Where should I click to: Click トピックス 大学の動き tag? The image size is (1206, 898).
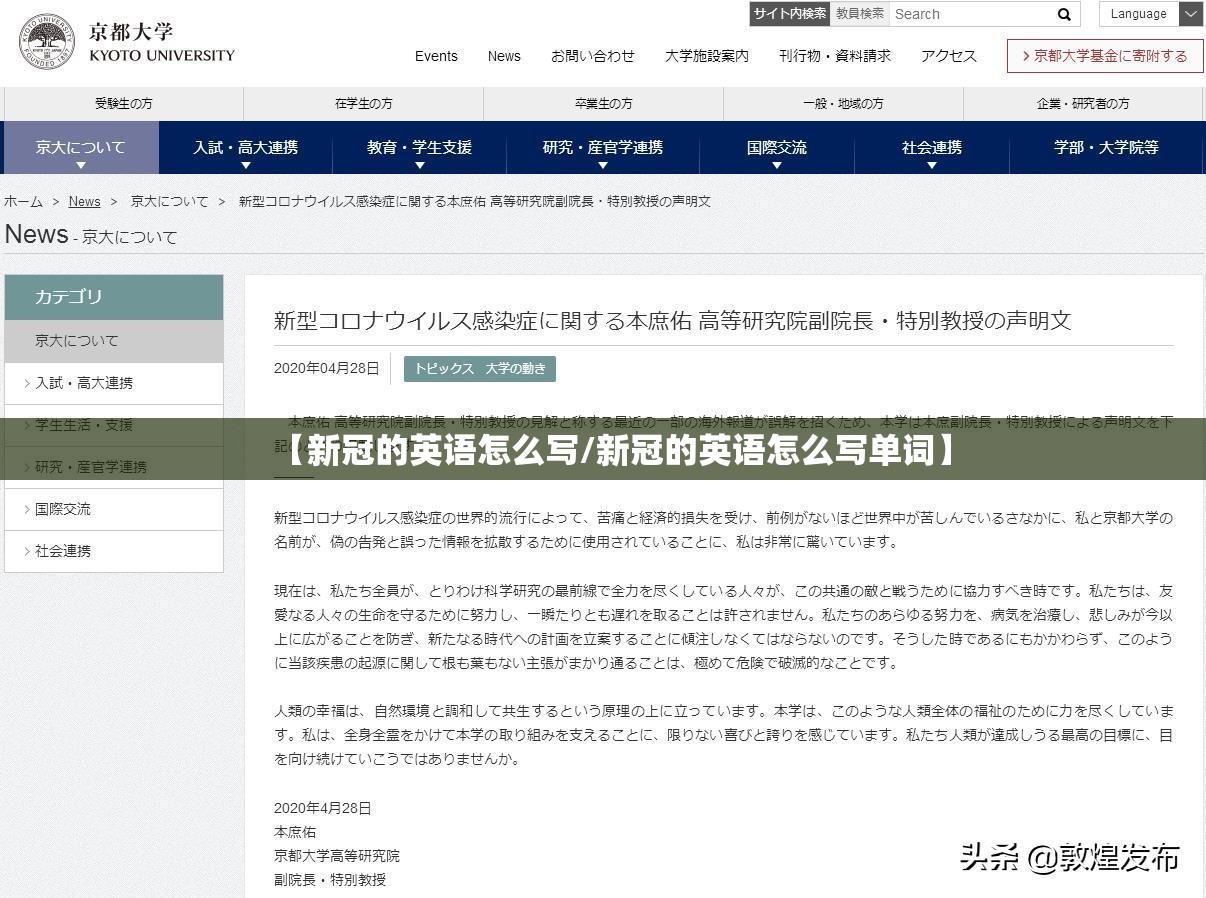[x=480, y=369]
